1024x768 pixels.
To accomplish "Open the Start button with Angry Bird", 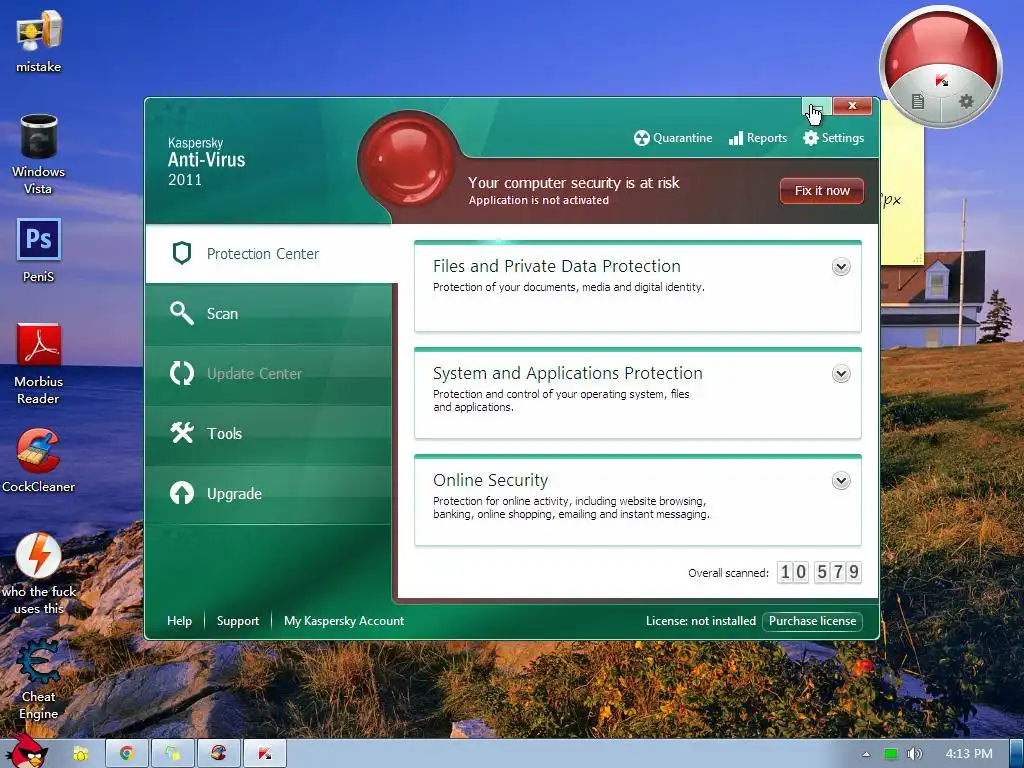I will pos(25,751).
